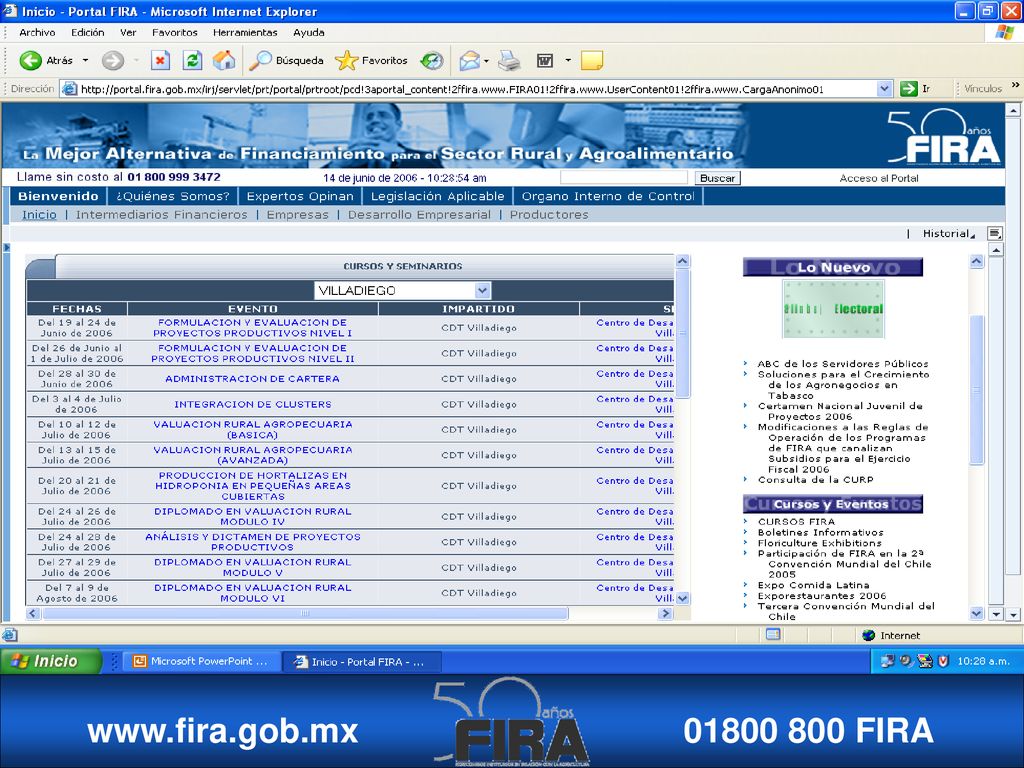Click the address bar URL field
The width and height of the screenshot is (1024, 768).
click(x=477, y=89)
